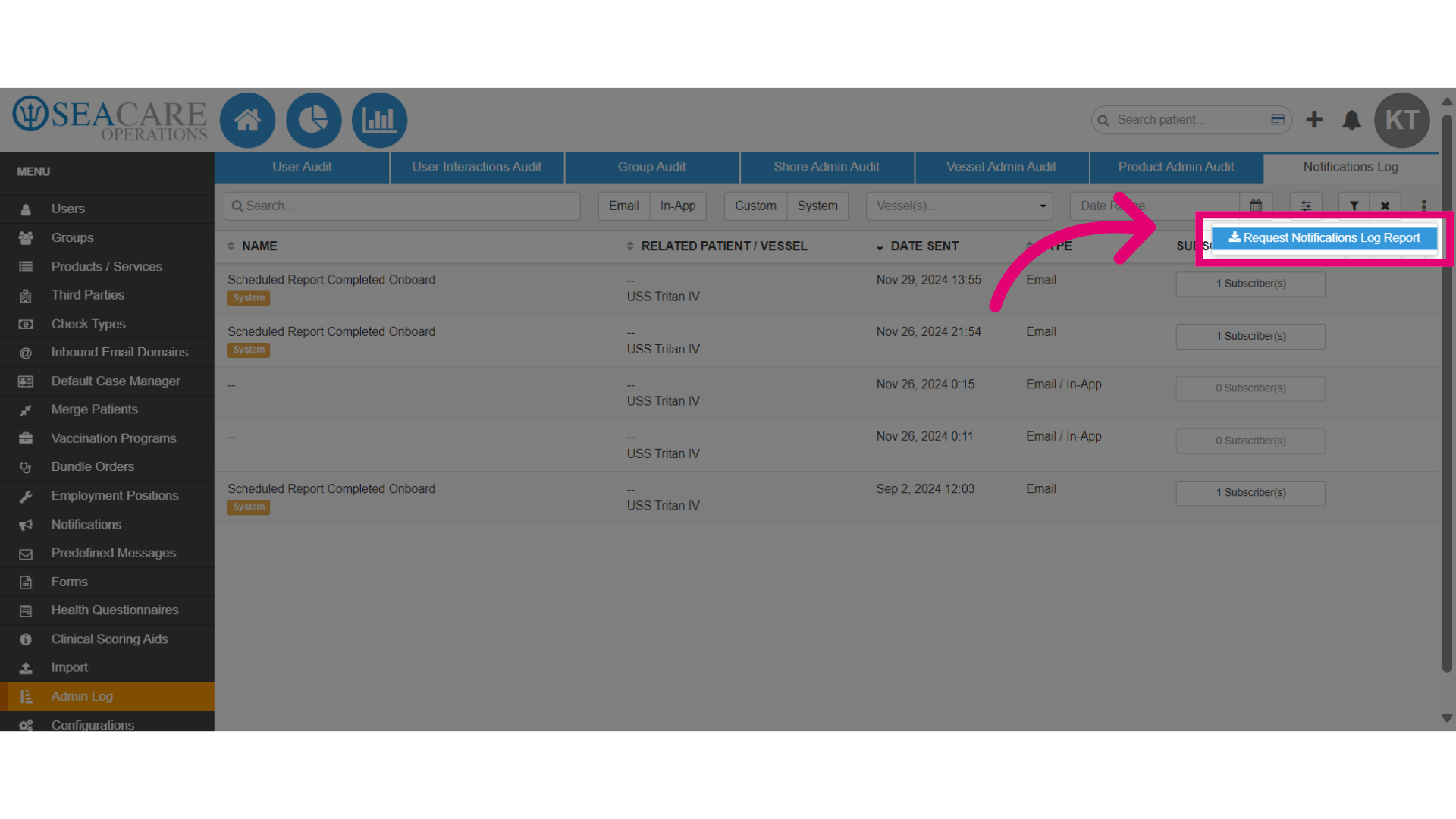The image size is (1456, 819).
Task: Open the sliders filter options icon
Action: [1306, 206]
